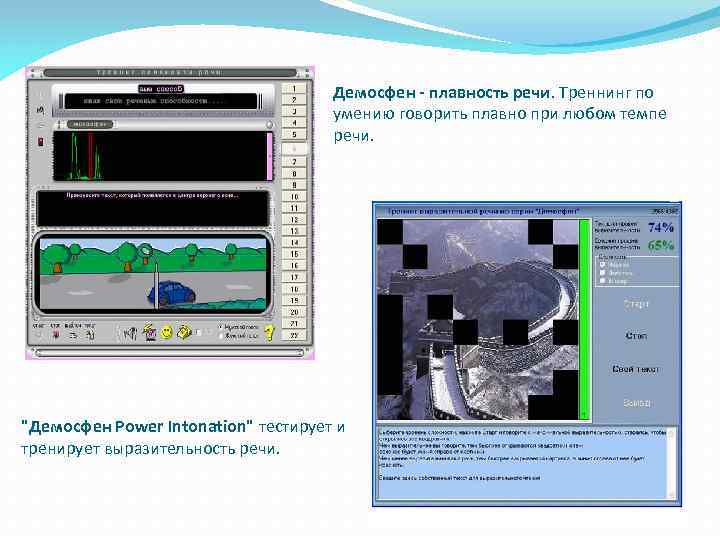This screenshot has height=540, width=720.
Task: Toggle the first checked difficulty checkbox
Action: (603, 265)
